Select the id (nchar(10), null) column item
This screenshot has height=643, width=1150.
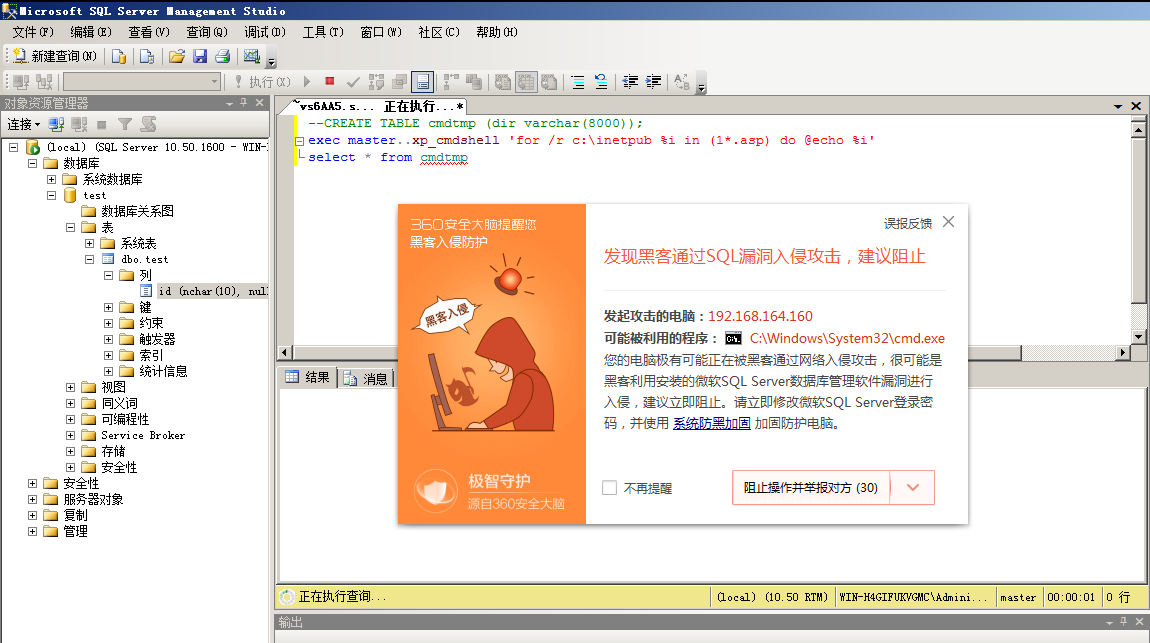tap(213, 291)
